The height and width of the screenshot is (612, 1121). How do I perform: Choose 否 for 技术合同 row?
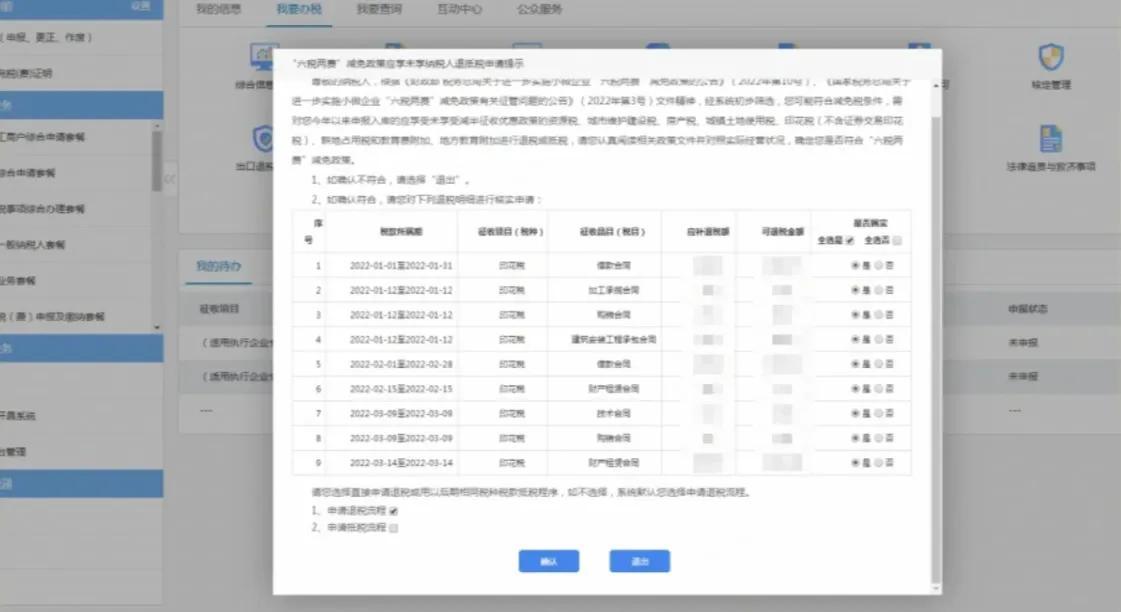[x=879, y=413]
